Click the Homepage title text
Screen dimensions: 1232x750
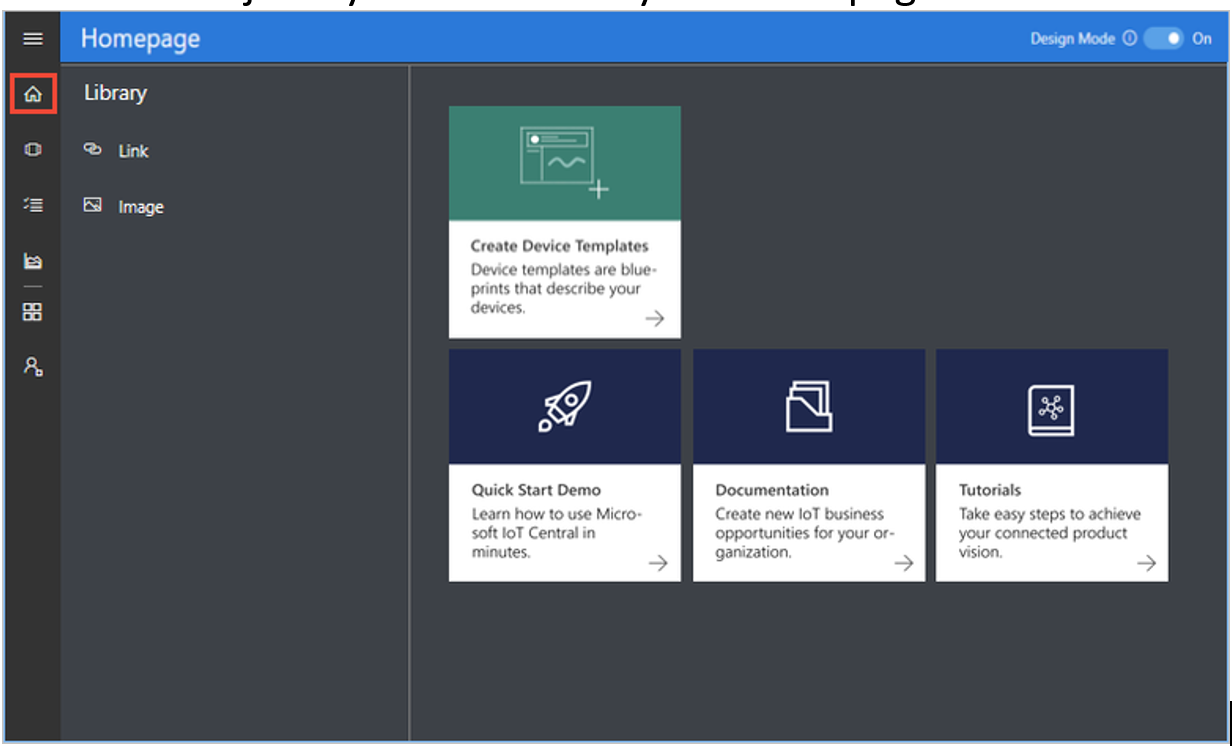140,39
